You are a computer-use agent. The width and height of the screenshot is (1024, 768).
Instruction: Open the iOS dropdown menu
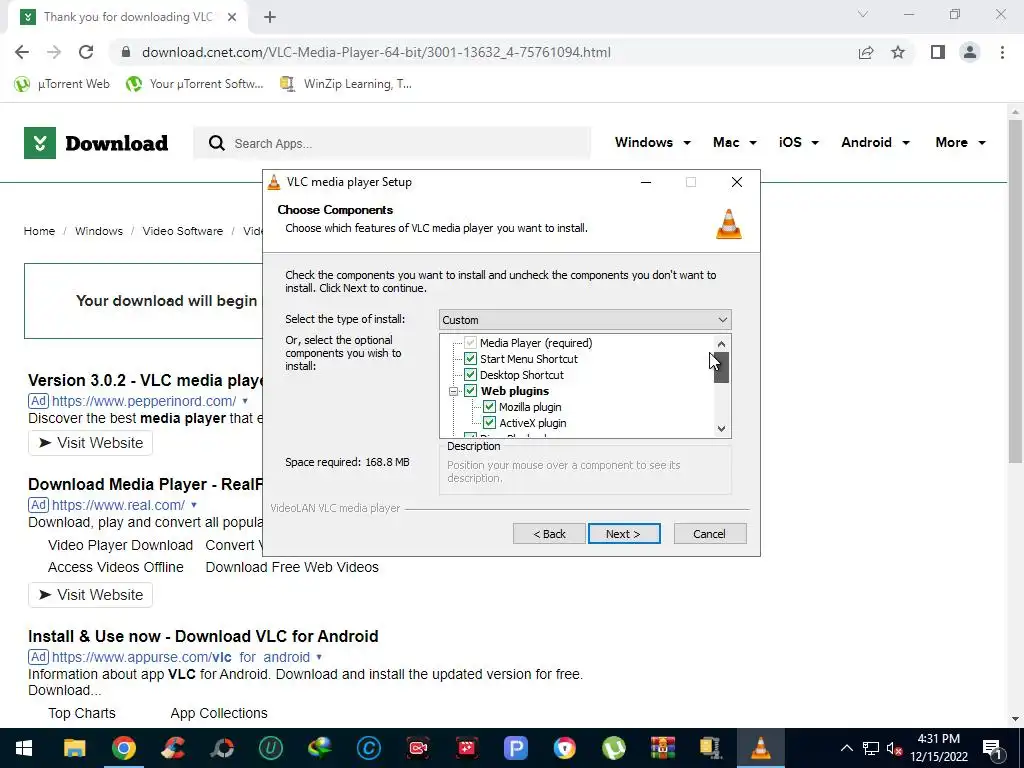point(798,142)
